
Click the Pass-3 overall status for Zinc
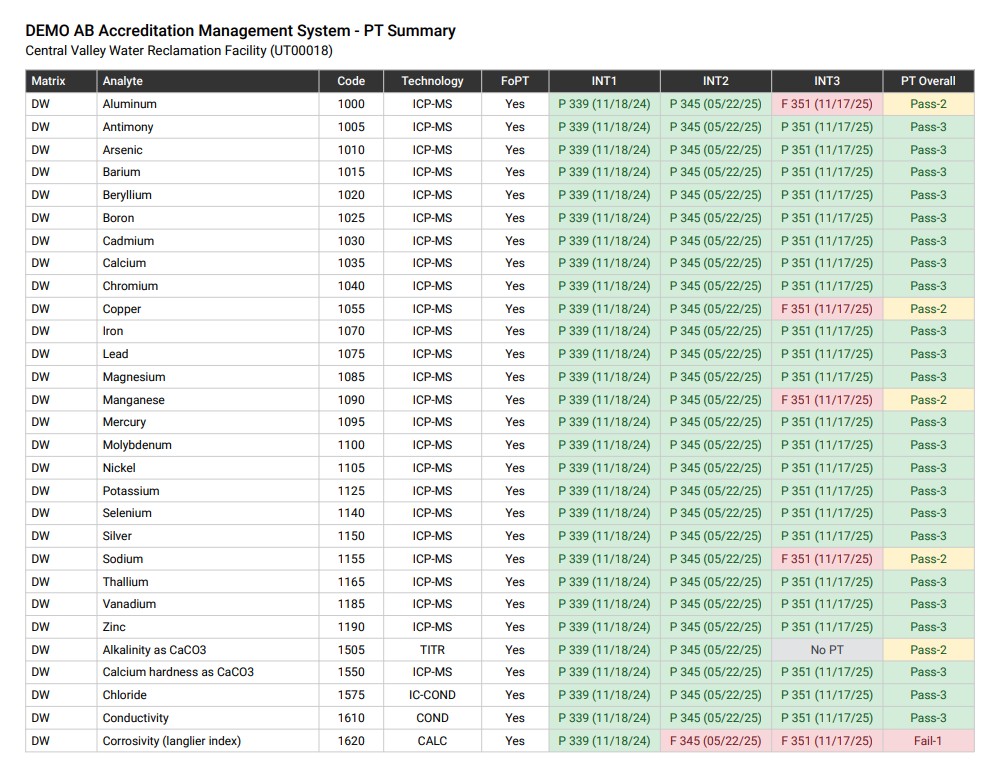point(927,627)
